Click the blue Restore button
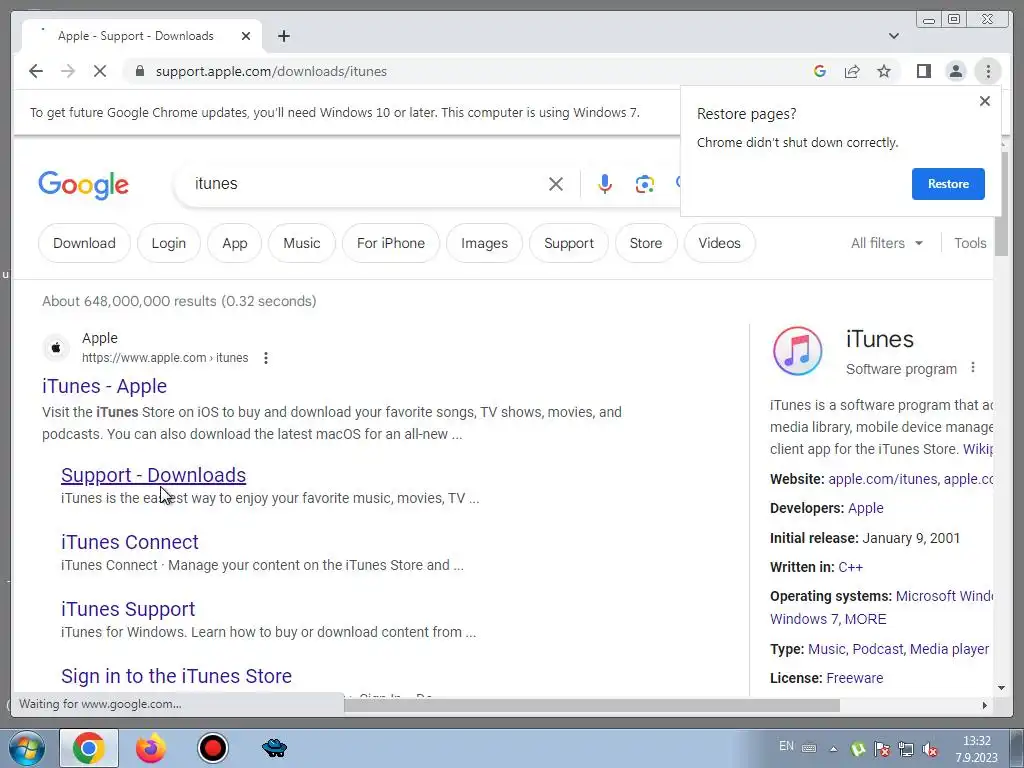 click(x=948, y=184)
